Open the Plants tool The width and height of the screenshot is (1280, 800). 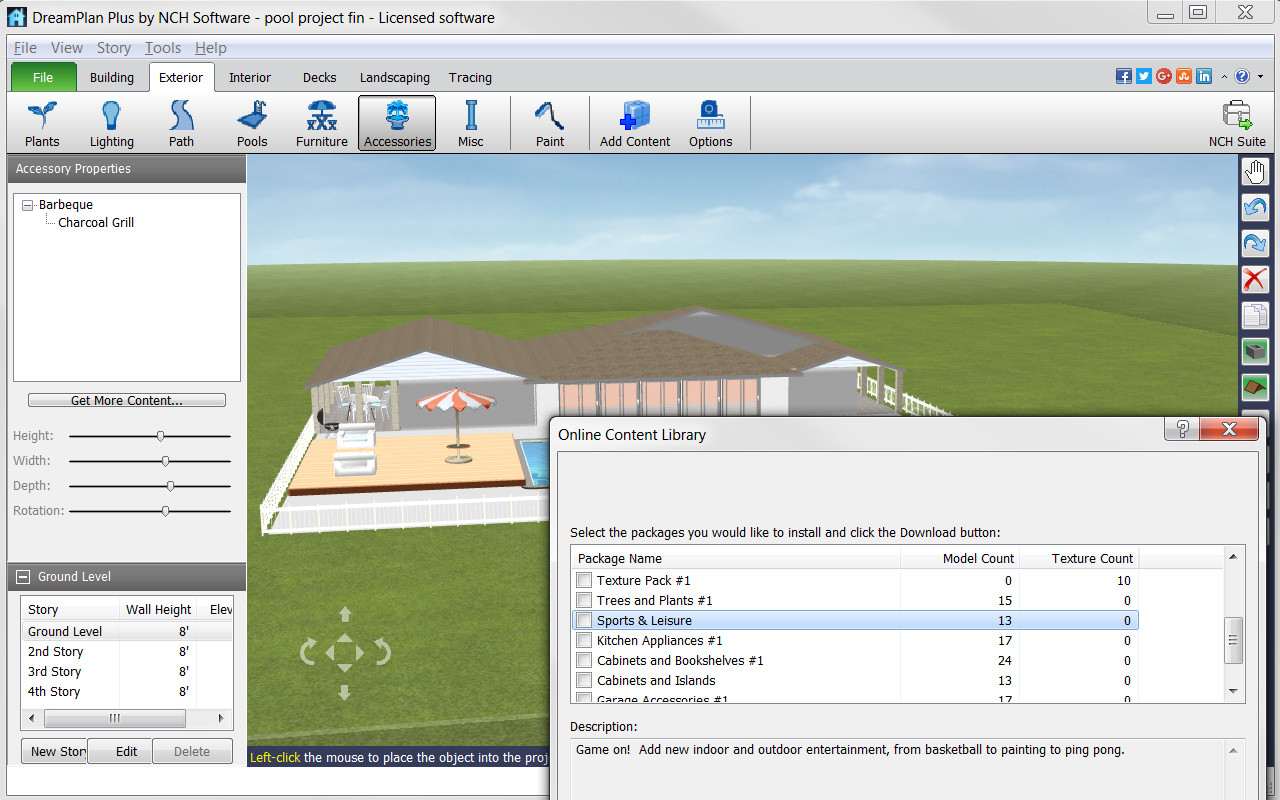pos(41,120)
